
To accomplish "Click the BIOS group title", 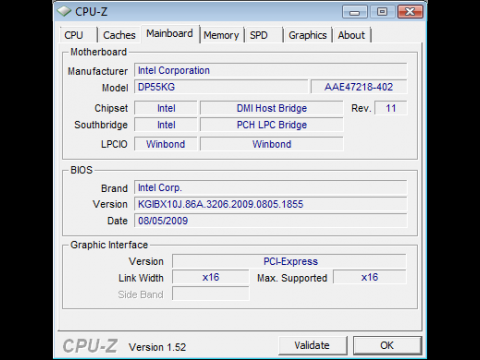I will 81,170.
